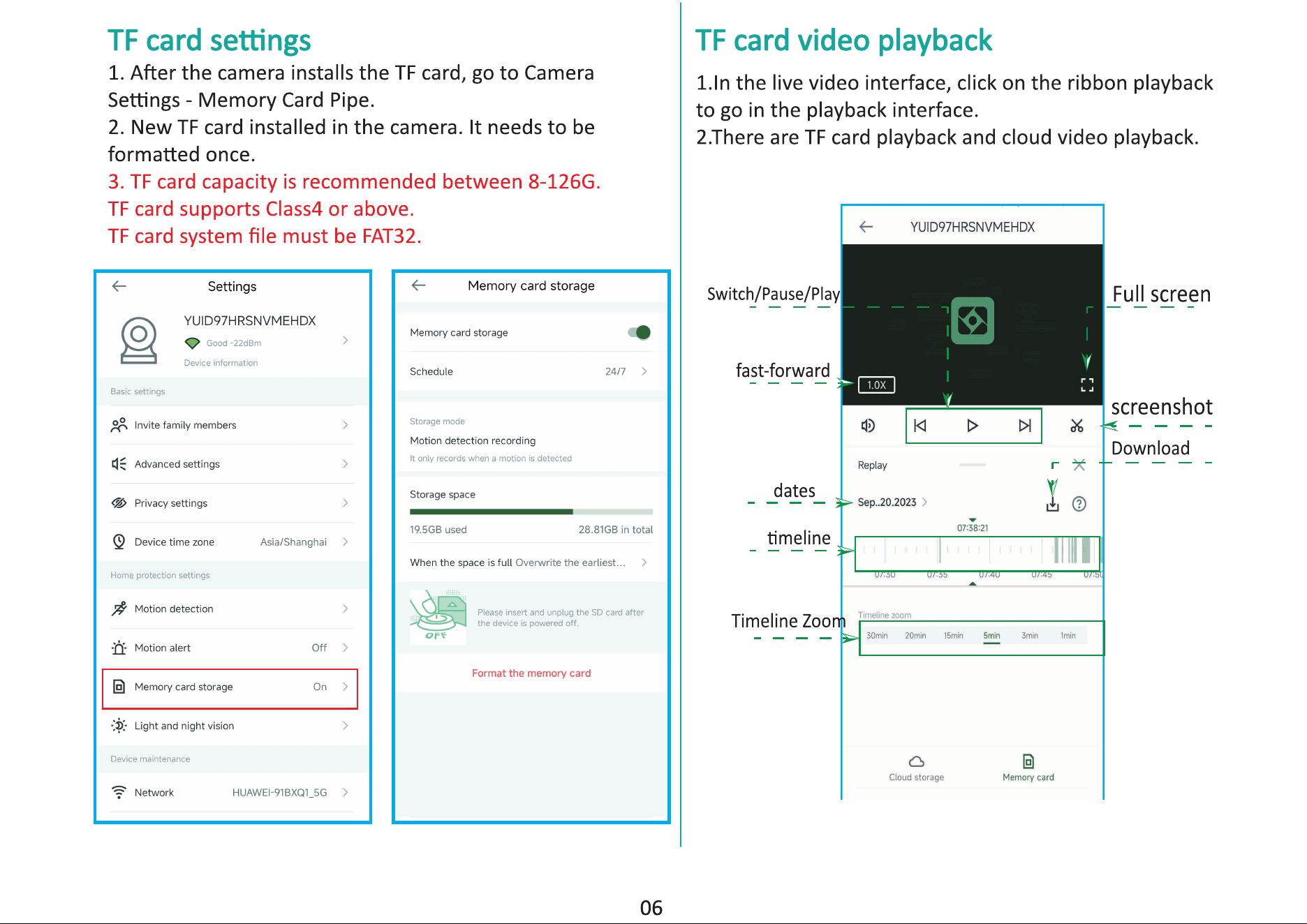Open Motion detection settings
Image resolution: width=1307 pixels, height=924 pixels.
pos(232,609)
